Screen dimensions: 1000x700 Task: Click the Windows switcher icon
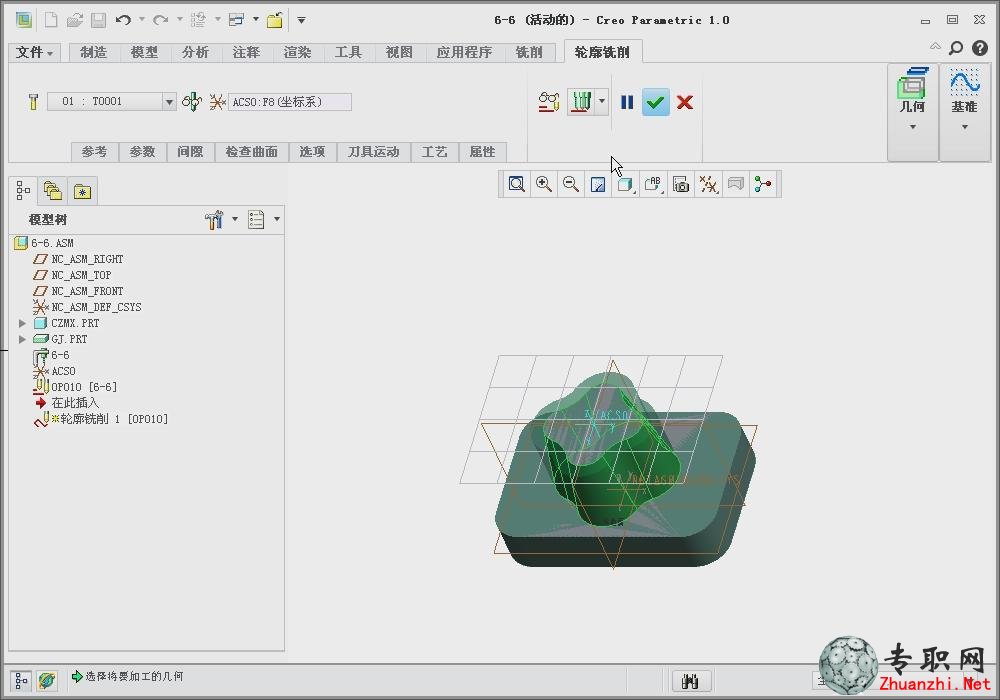(x=237, y=20)
